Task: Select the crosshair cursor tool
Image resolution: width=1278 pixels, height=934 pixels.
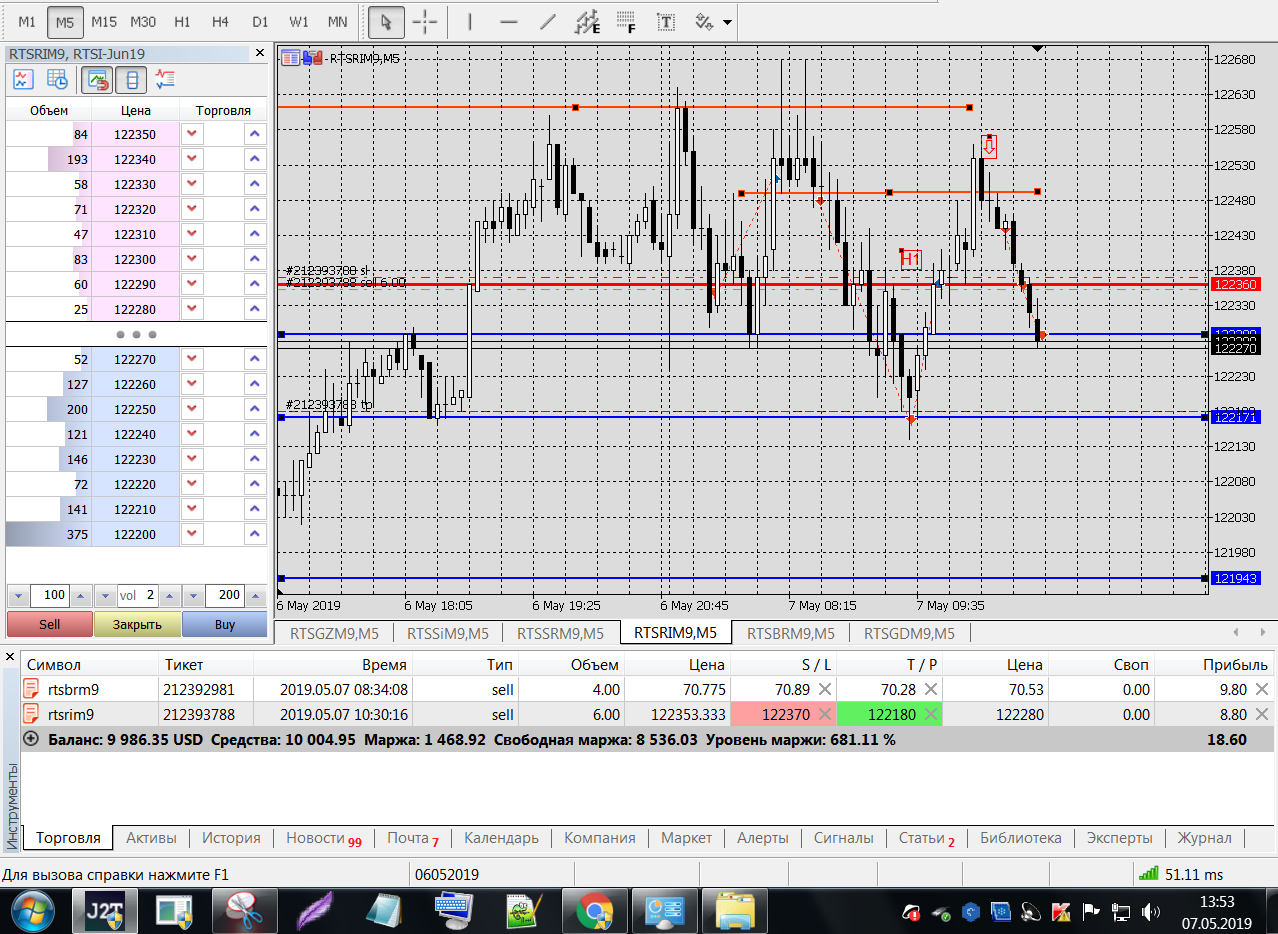Action: [425, 21]
